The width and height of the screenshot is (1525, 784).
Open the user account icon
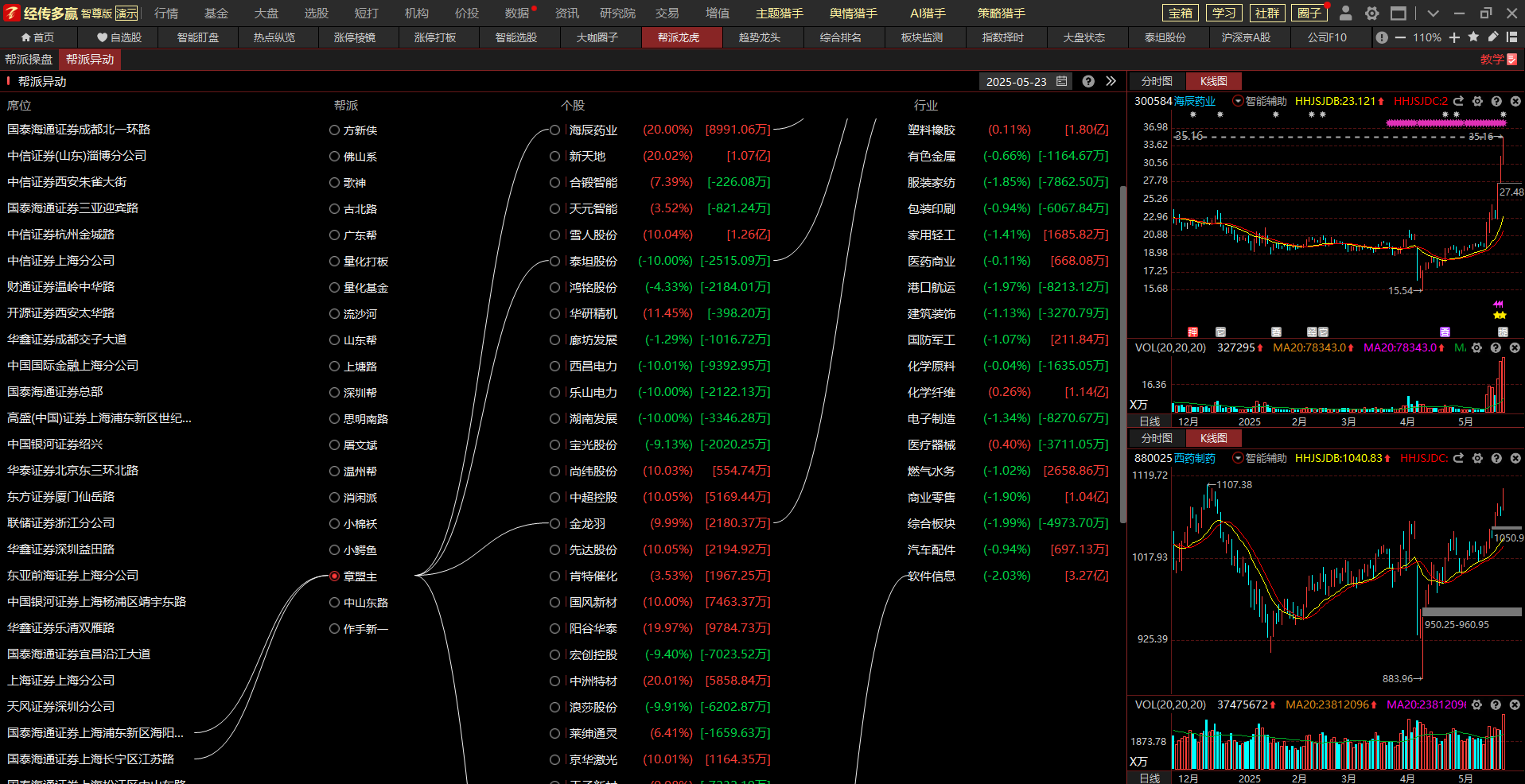coord(1345,13)
